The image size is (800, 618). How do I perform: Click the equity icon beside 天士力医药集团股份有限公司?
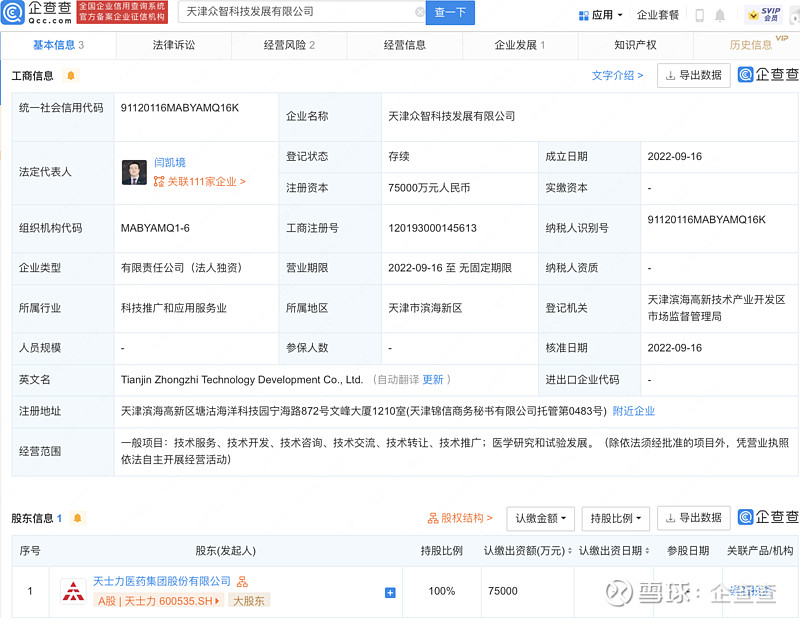point(242,581)
